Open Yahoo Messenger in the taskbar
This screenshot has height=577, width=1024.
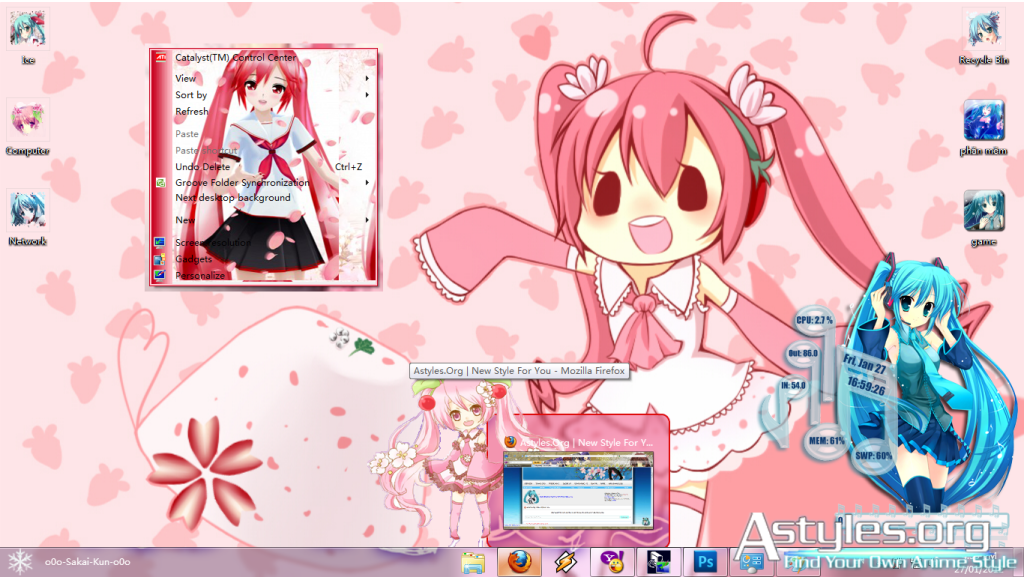point(611,562)
